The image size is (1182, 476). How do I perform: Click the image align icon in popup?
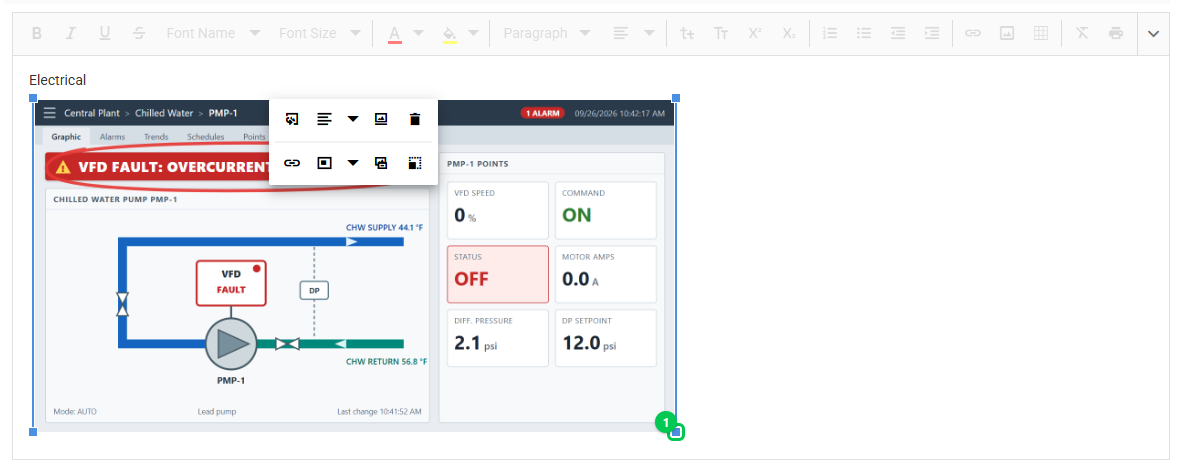pyautogui.click(x=324, y=119)
